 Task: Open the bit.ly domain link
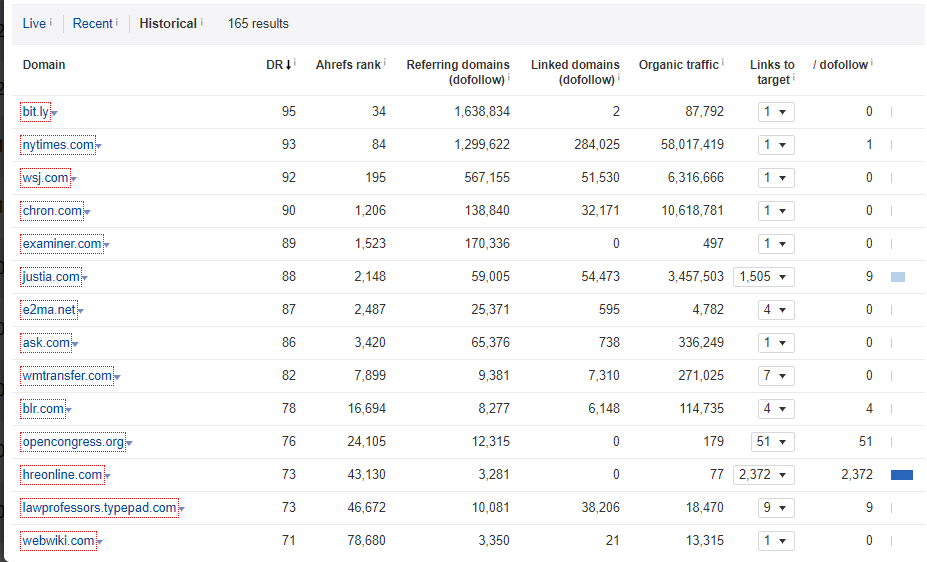point(35,112)
